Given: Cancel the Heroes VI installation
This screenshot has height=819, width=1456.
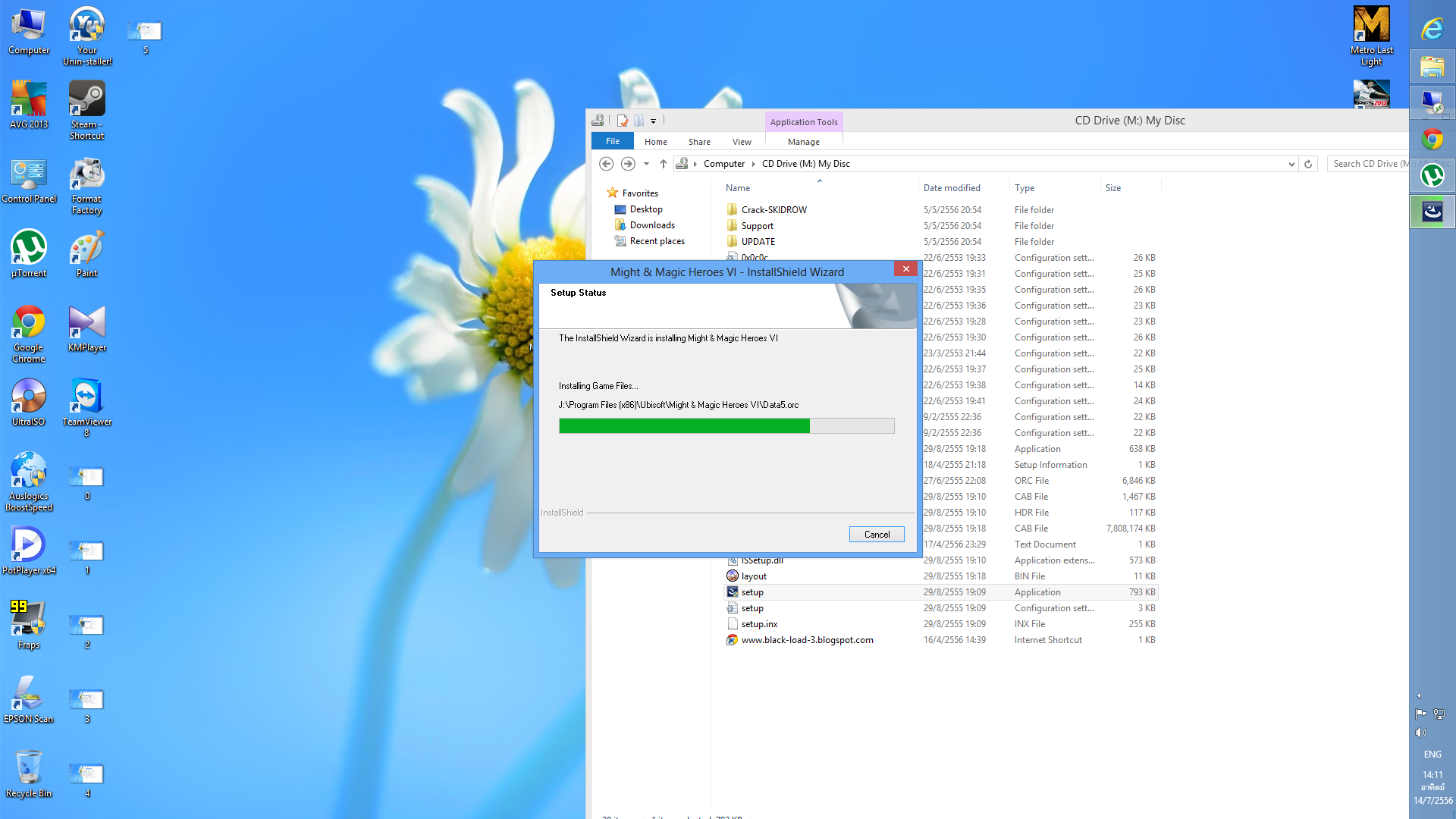Looking at the screenshot, I should 876,535.
